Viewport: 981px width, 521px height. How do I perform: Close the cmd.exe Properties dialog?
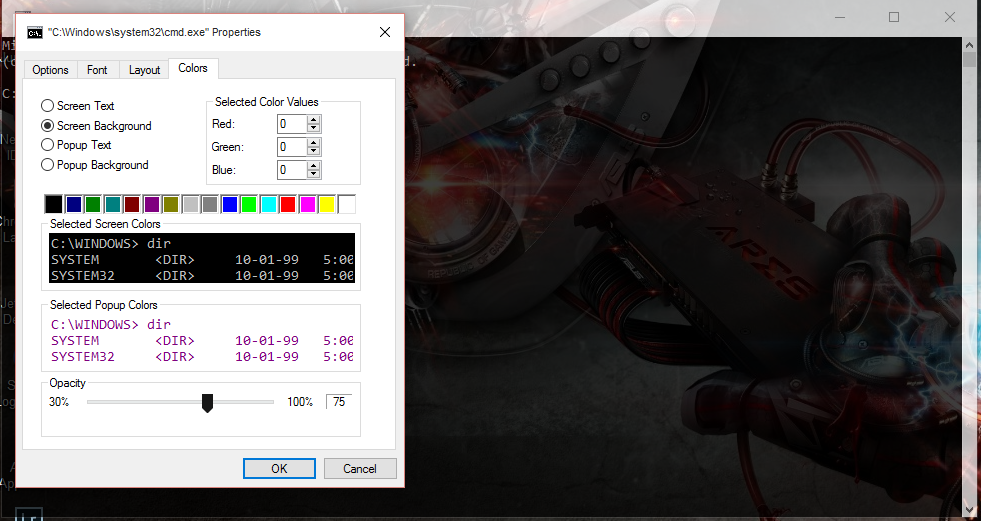(x=385, y=32)
